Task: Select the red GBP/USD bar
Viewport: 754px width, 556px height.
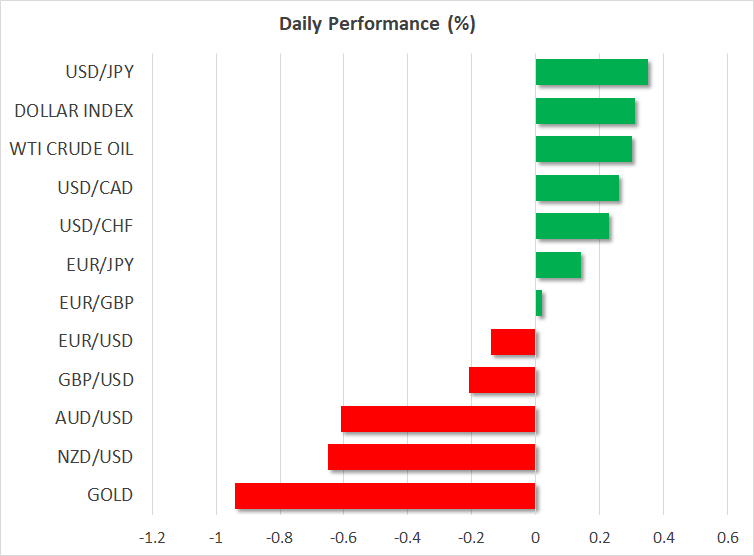Action: (502, 380)
